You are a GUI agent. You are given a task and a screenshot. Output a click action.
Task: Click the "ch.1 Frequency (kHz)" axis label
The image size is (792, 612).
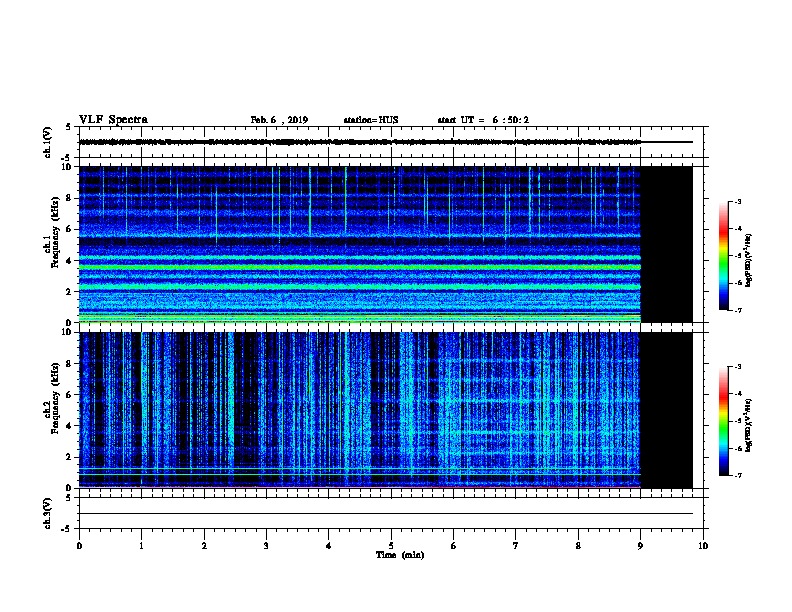click(x=51, y=233)
